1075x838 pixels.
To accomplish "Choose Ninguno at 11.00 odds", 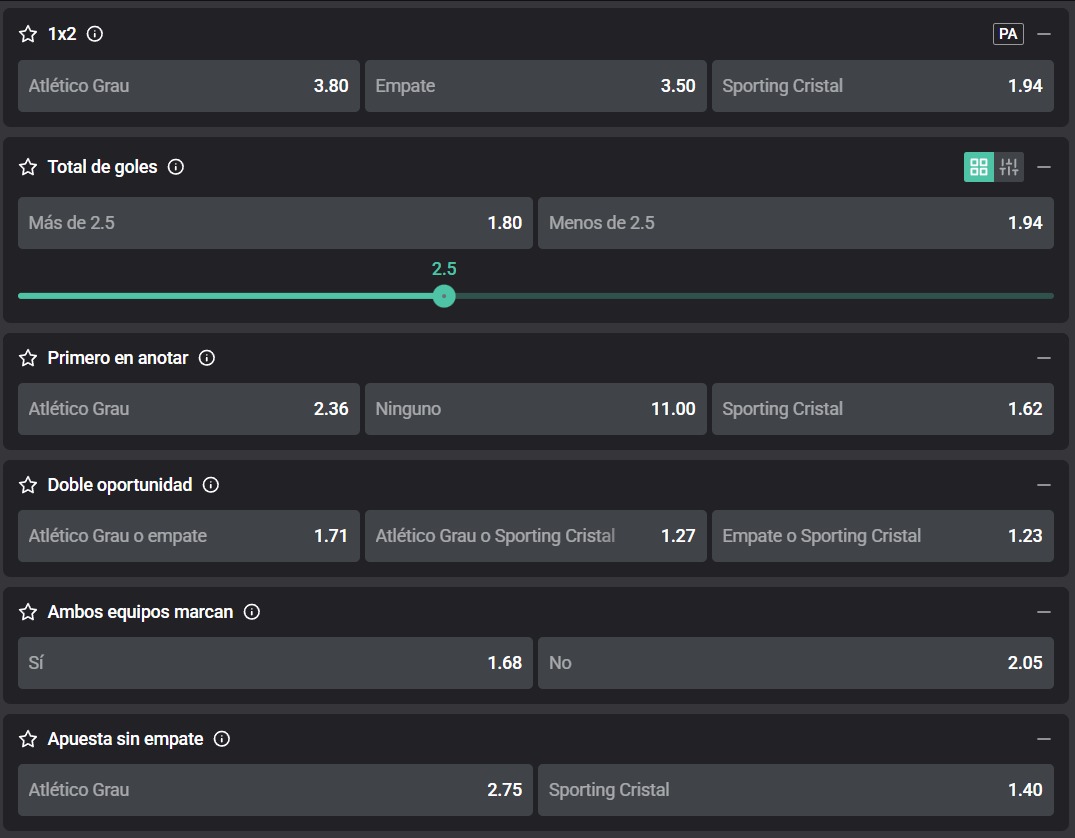I will (x=535, y=409).
